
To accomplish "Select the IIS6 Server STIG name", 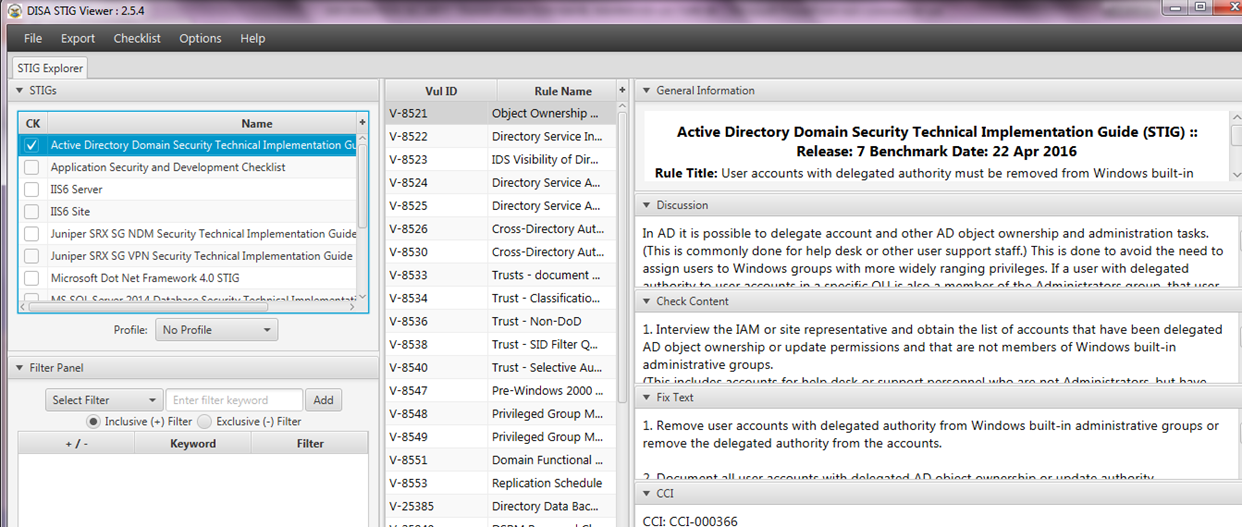I will point(76,189).
